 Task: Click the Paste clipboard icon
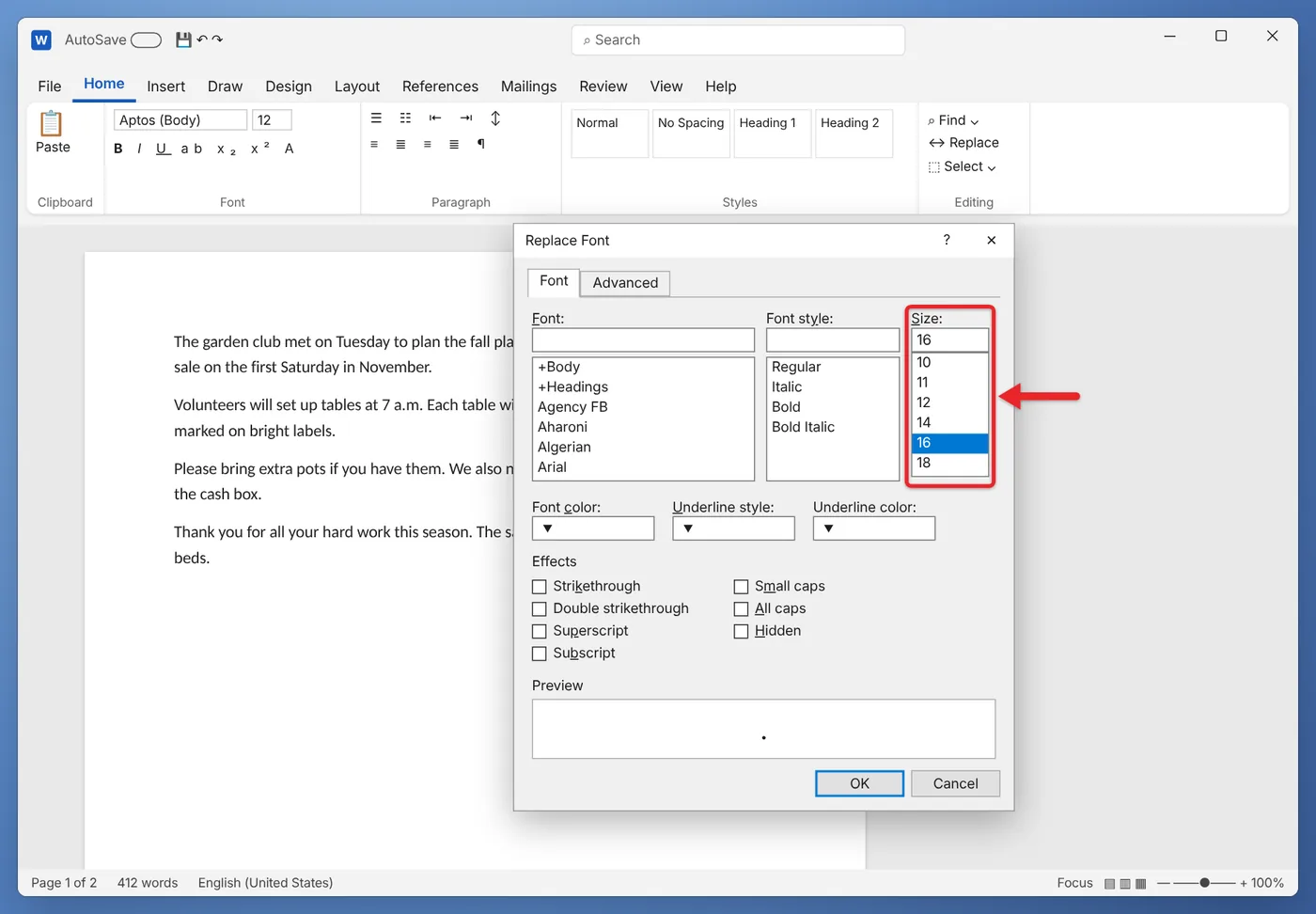(52, 123)
